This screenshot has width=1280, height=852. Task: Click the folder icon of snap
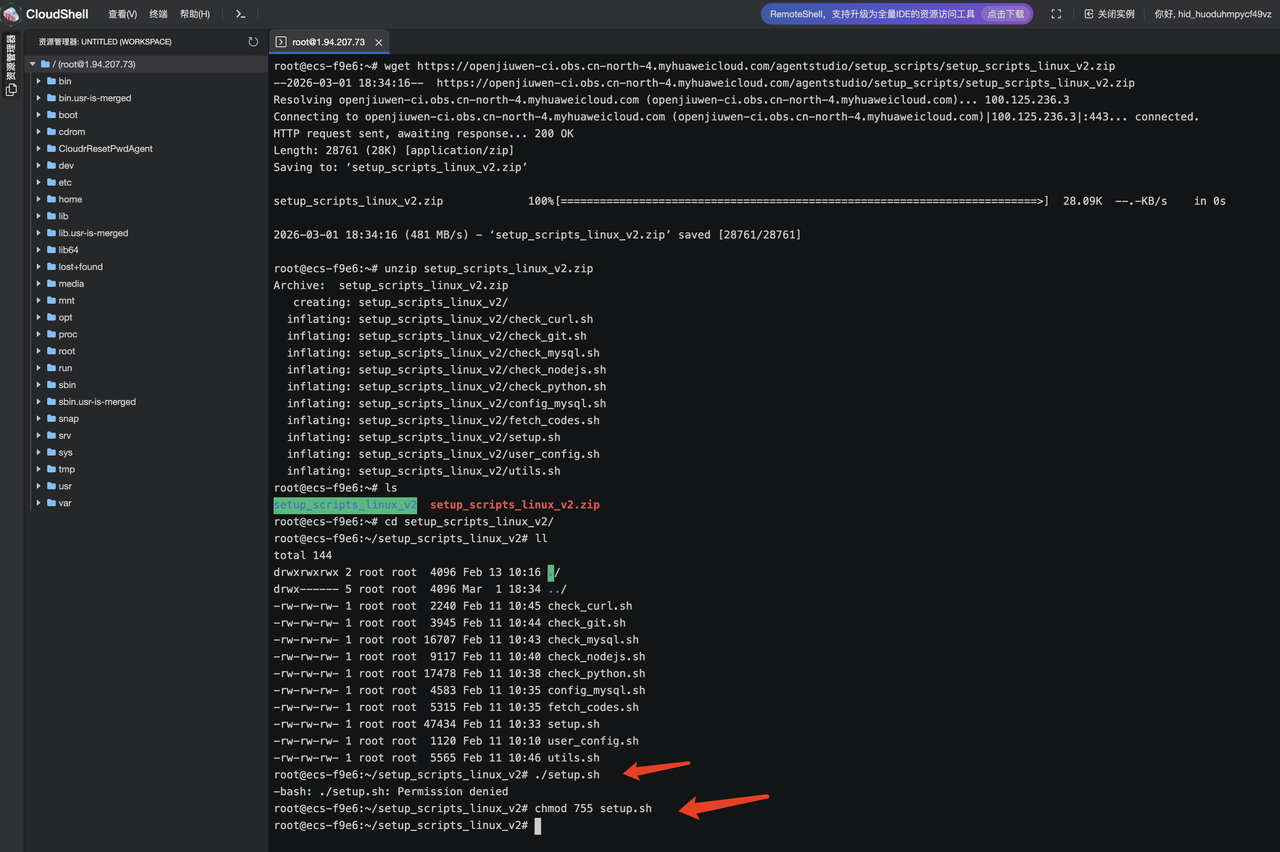point(51,418)
